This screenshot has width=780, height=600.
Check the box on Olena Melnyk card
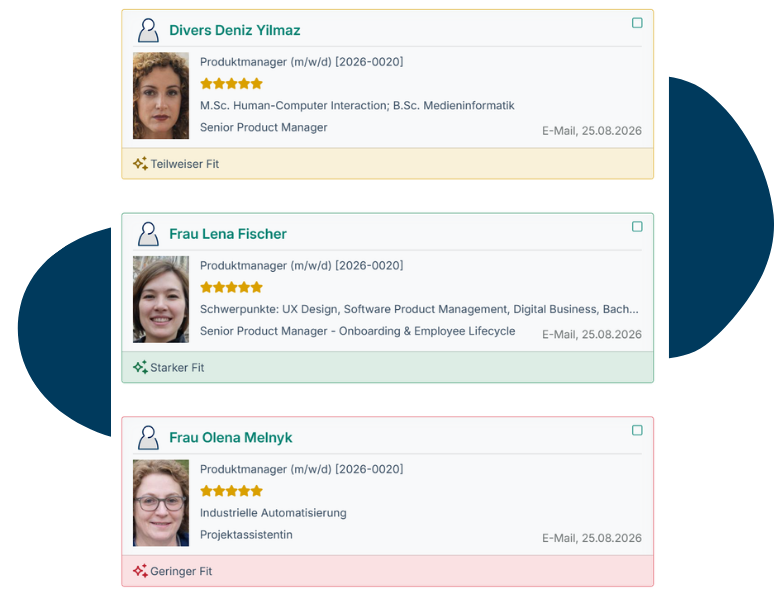click(x=637, y=430)
